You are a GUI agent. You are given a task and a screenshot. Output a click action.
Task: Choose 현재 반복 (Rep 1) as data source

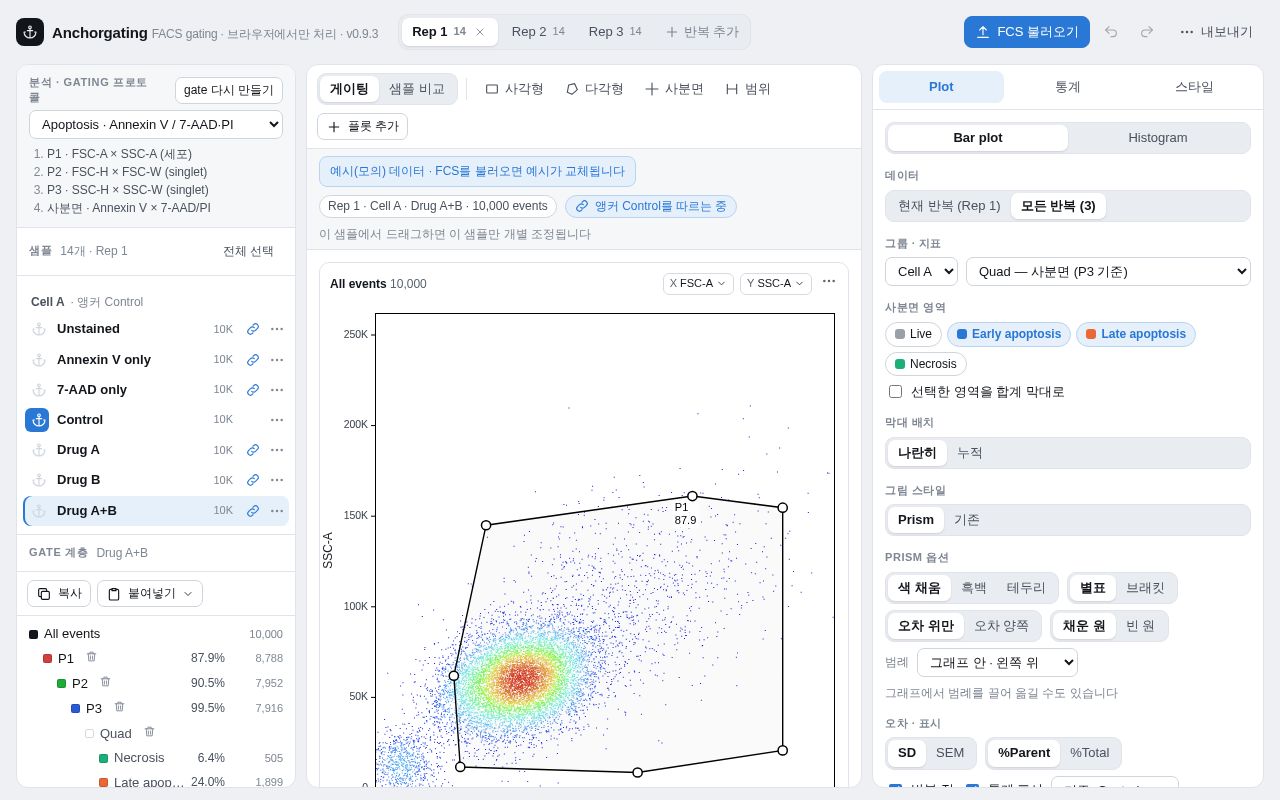[949, 206]
